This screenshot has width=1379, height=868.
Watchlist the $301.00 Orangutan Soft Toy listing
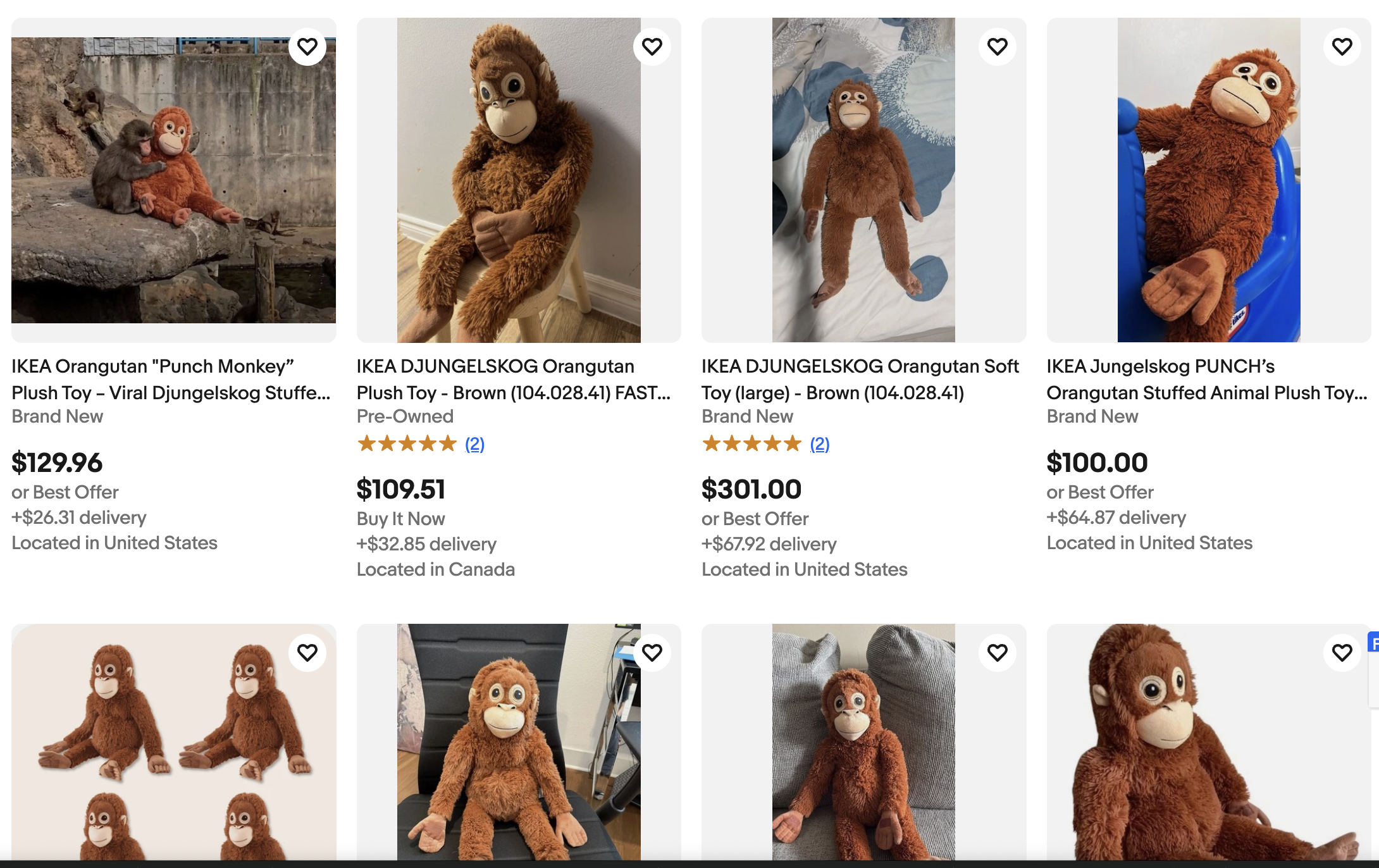tap(998, 47)
